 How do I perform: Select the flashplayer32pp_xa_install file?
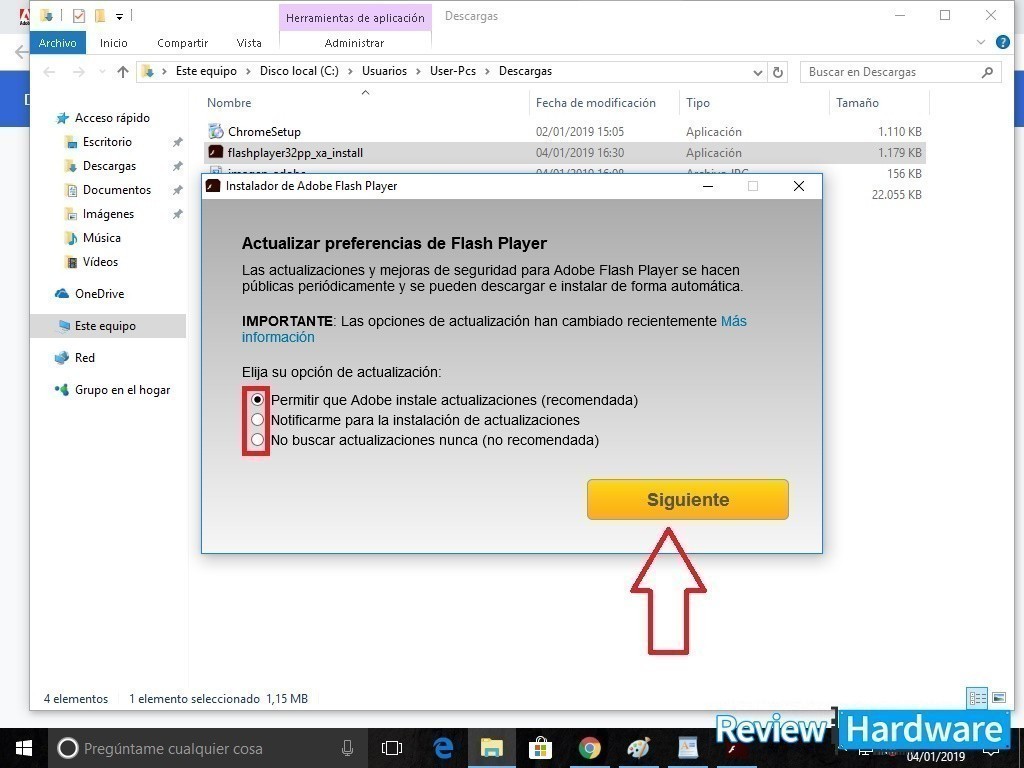click(x=295, y=153)
